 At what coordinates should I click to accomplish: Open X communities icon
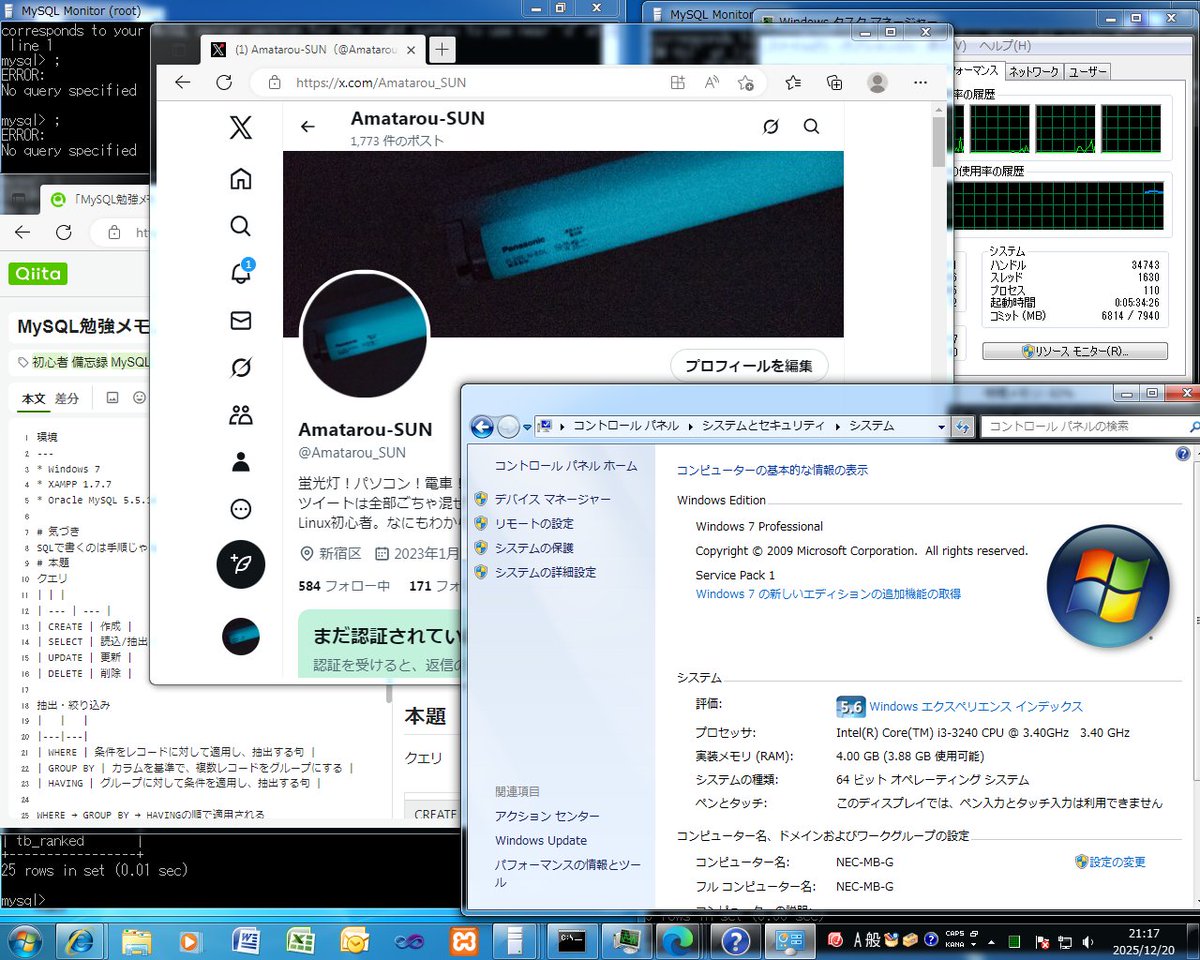241,415
